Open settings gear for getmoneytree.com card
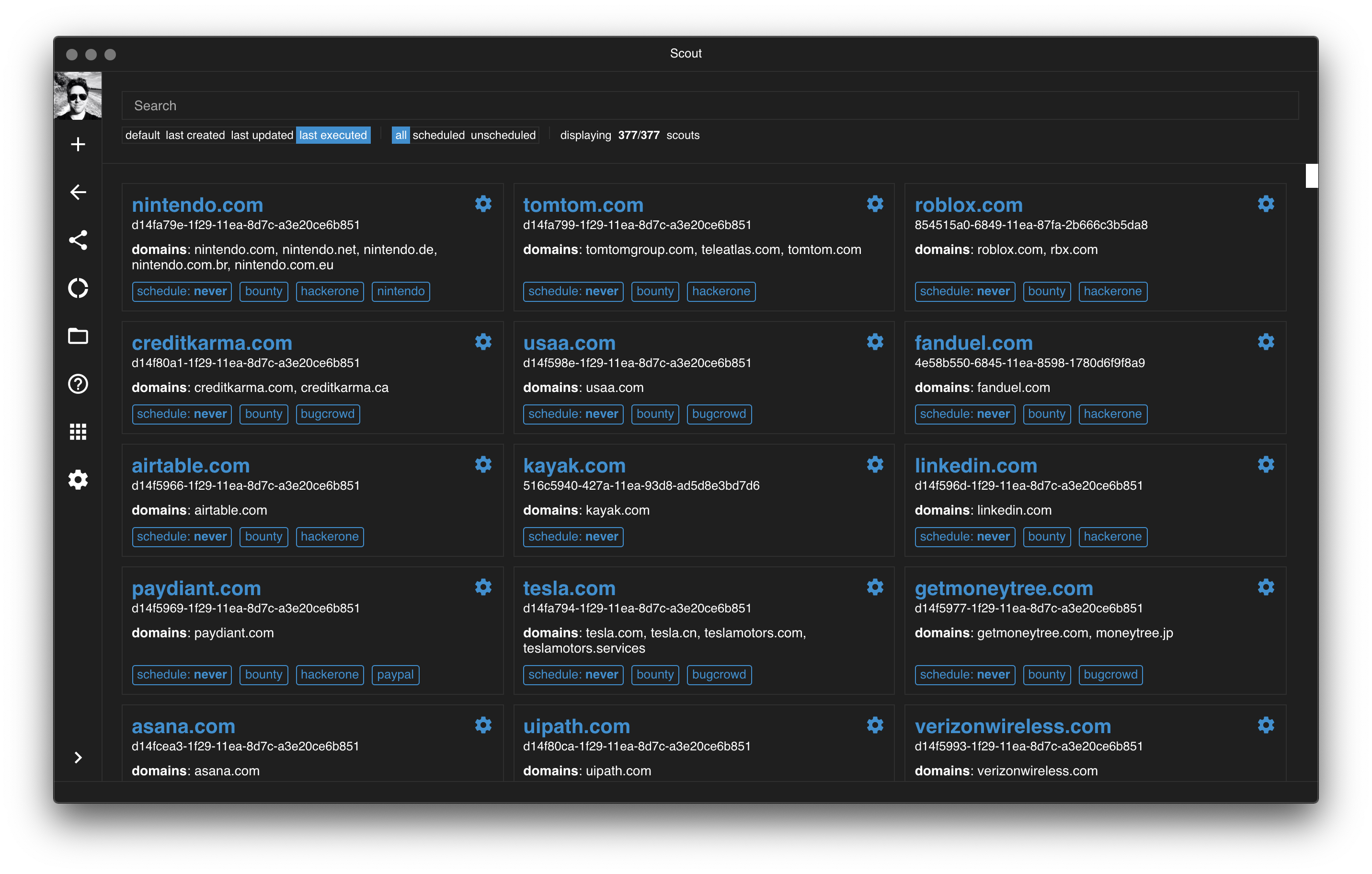This screenshot has height=874, width=1372. click(x=1266, y=587)
